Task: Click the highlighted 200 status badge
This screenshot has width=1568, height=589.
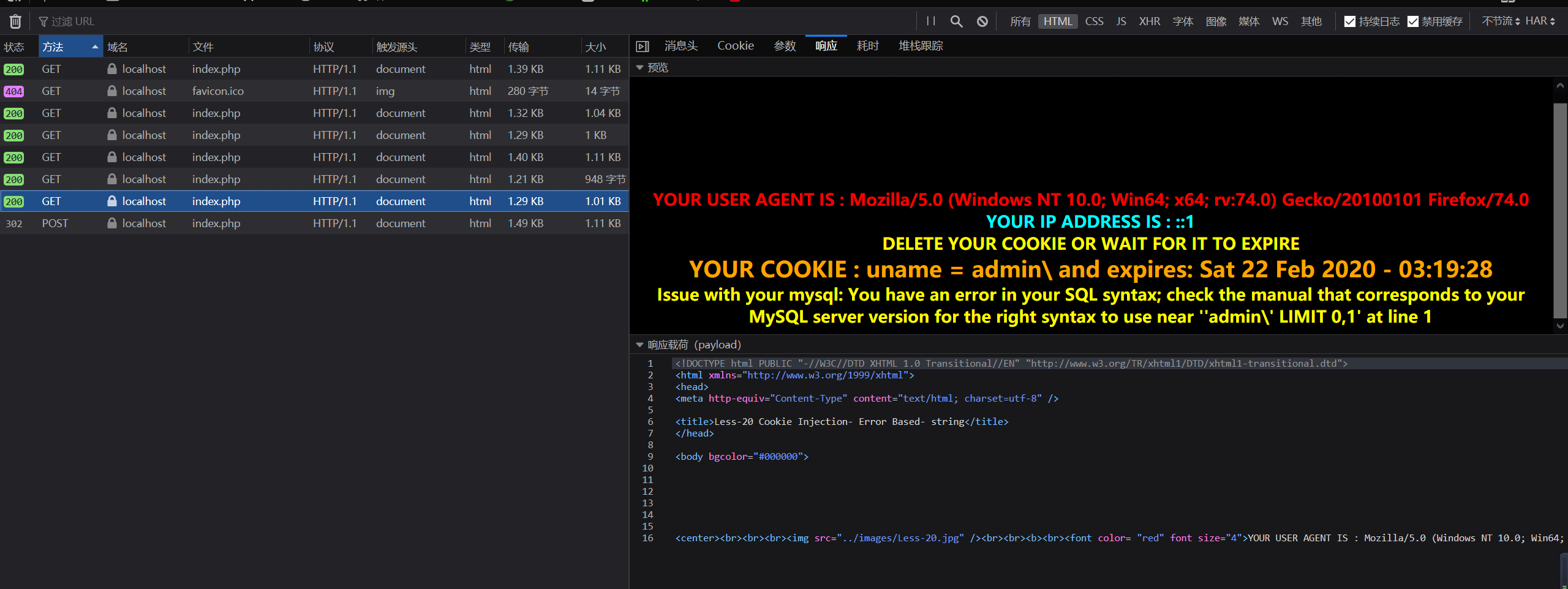Action: pyautogui.click(x=13, y=201)
